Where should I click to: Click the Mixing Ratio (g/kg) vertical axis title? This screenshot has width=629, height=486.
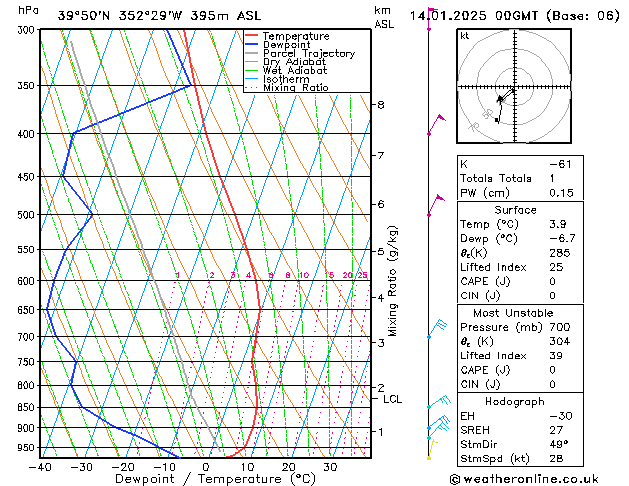click(x=392, y=281)
